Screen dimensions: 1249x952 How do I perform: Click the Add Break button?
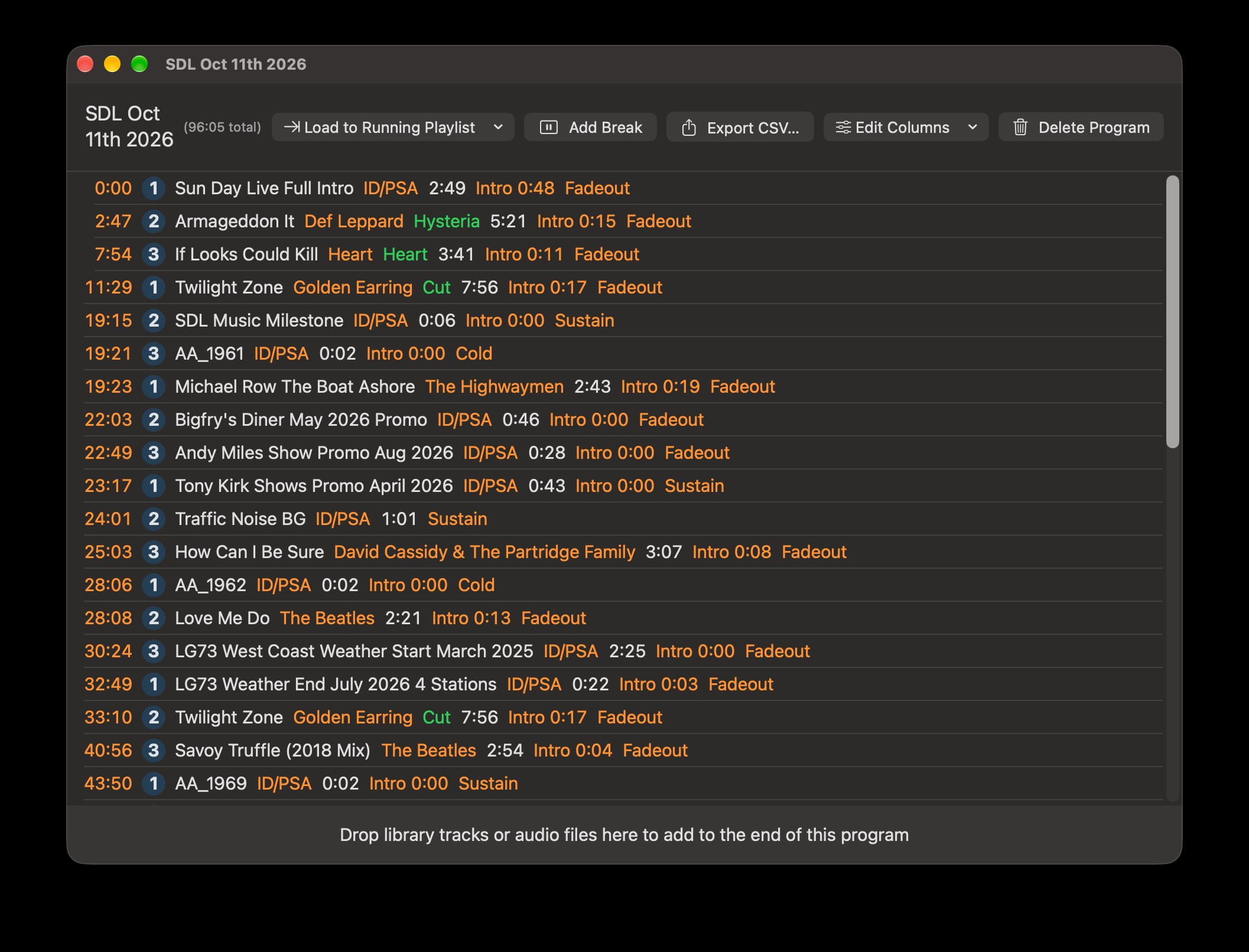pos(590,127)
